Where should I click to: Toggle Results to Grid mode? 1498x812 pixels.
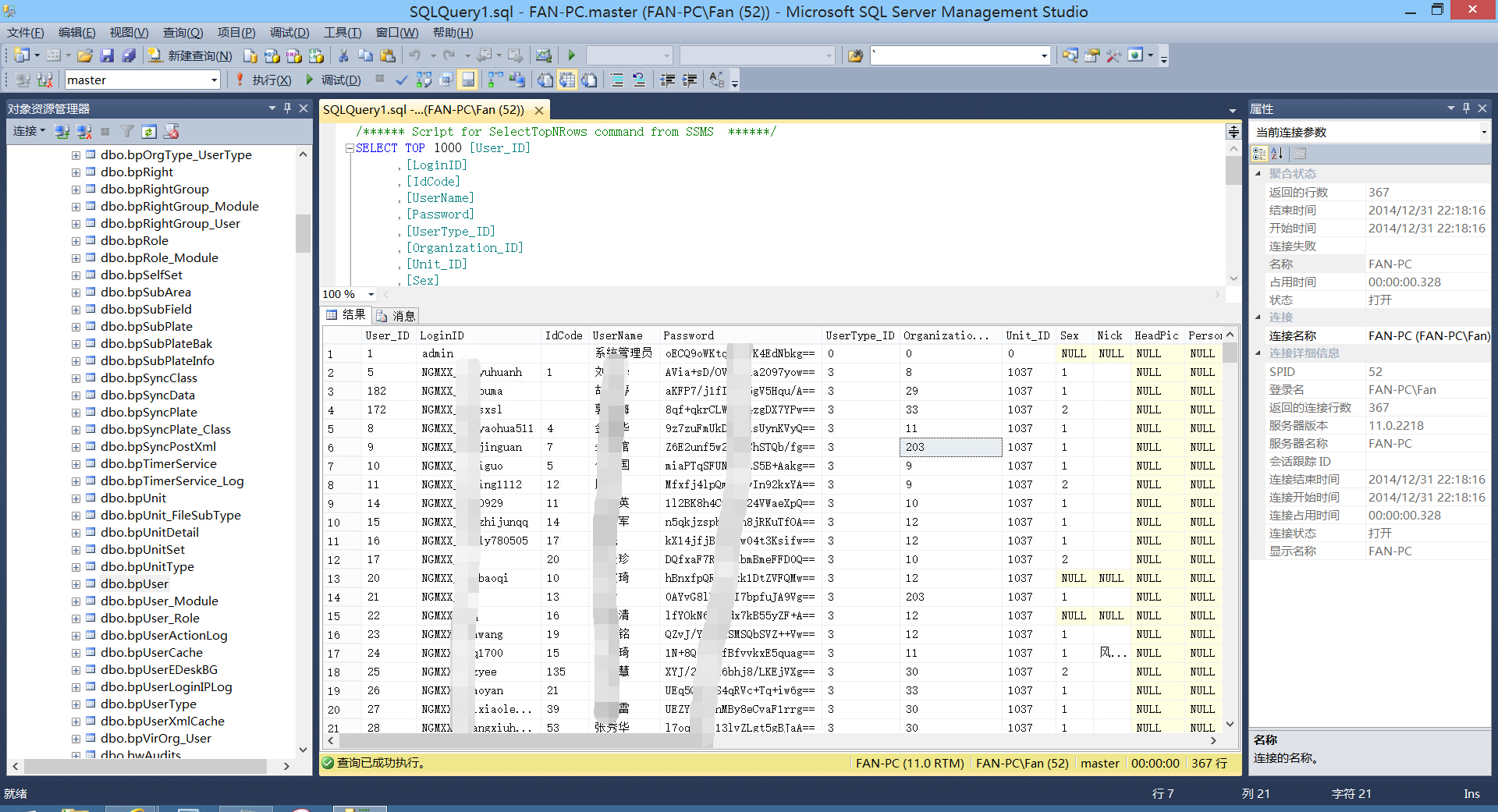[x=566, y=80]
